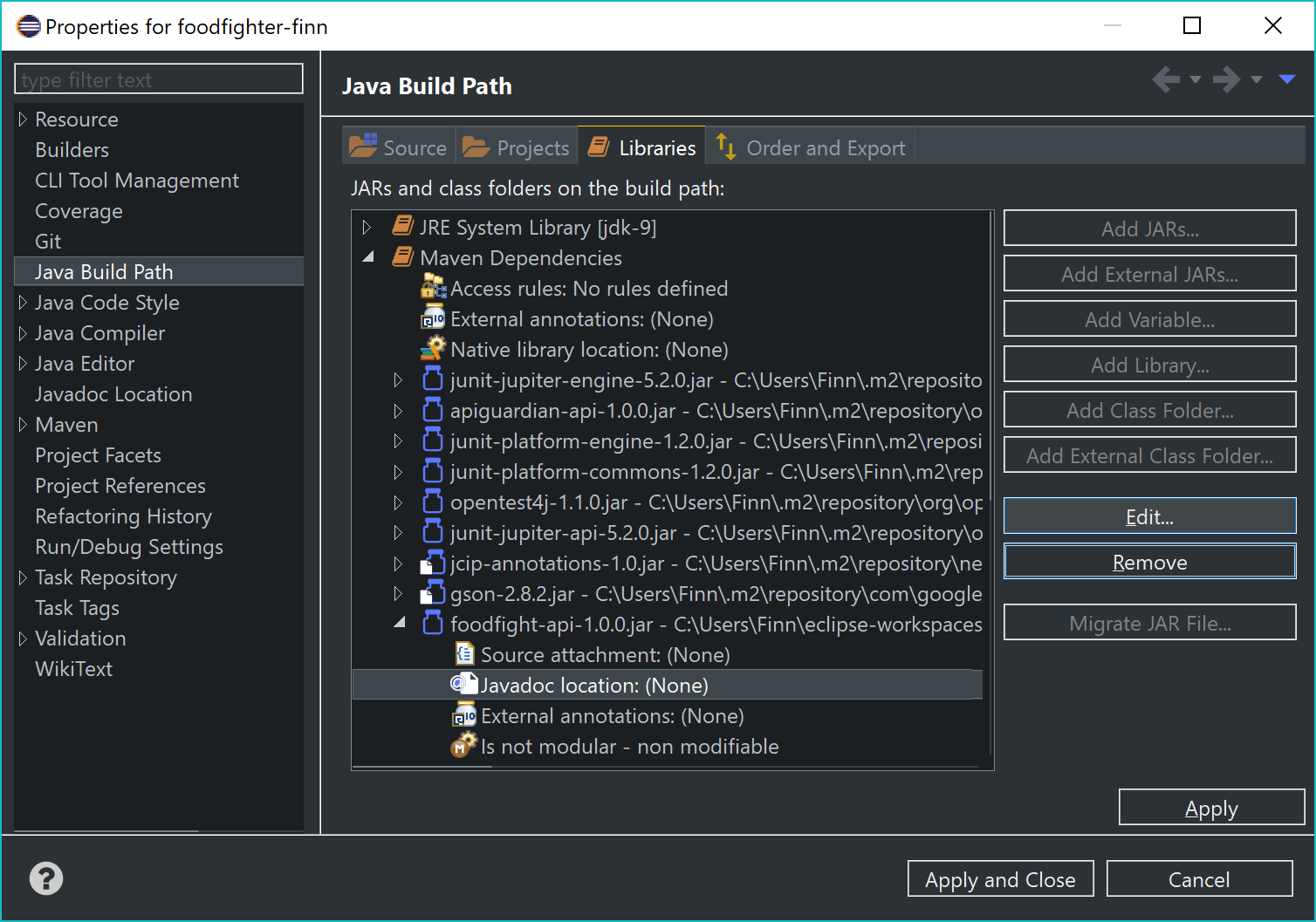Open CLI Tool Management page
Viewport: 1316px width, 922px height.
(137, 180)
